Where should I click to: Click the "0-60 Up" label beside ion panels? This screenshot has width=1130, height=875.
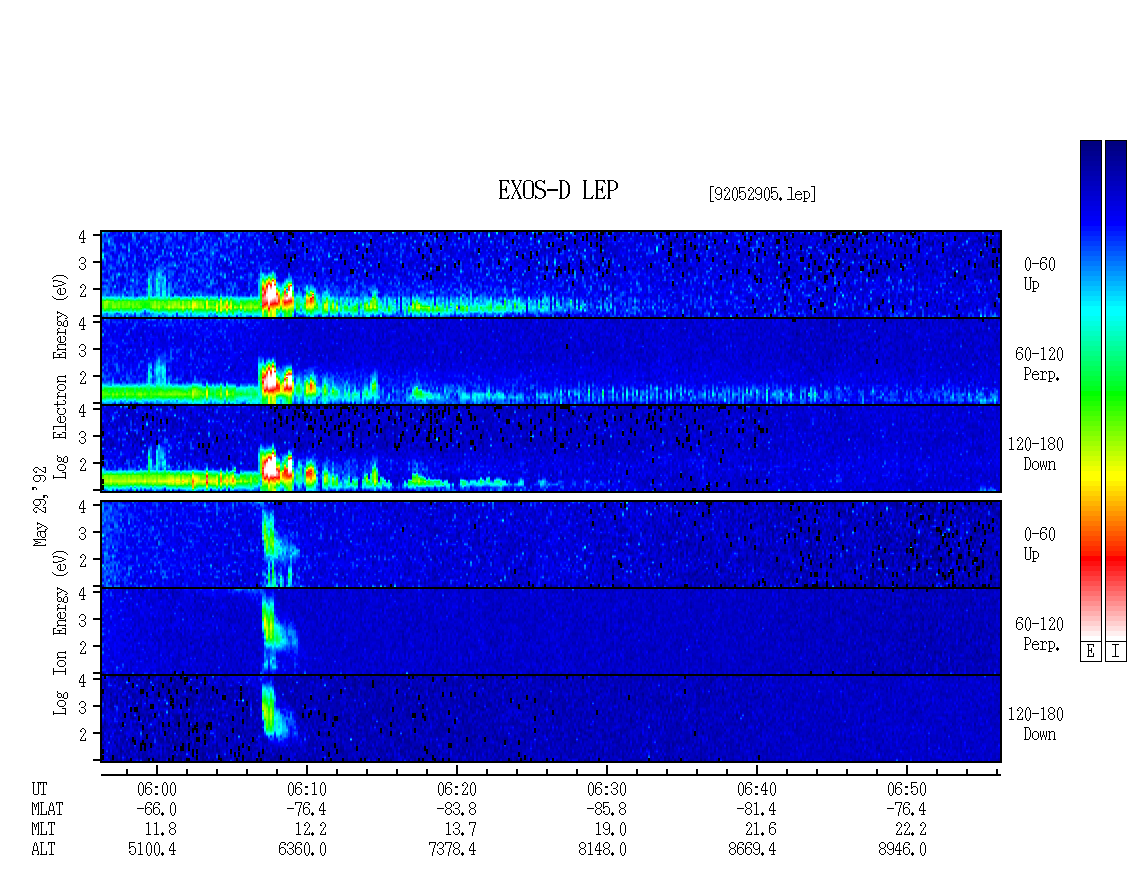(x=1039, y=544)
